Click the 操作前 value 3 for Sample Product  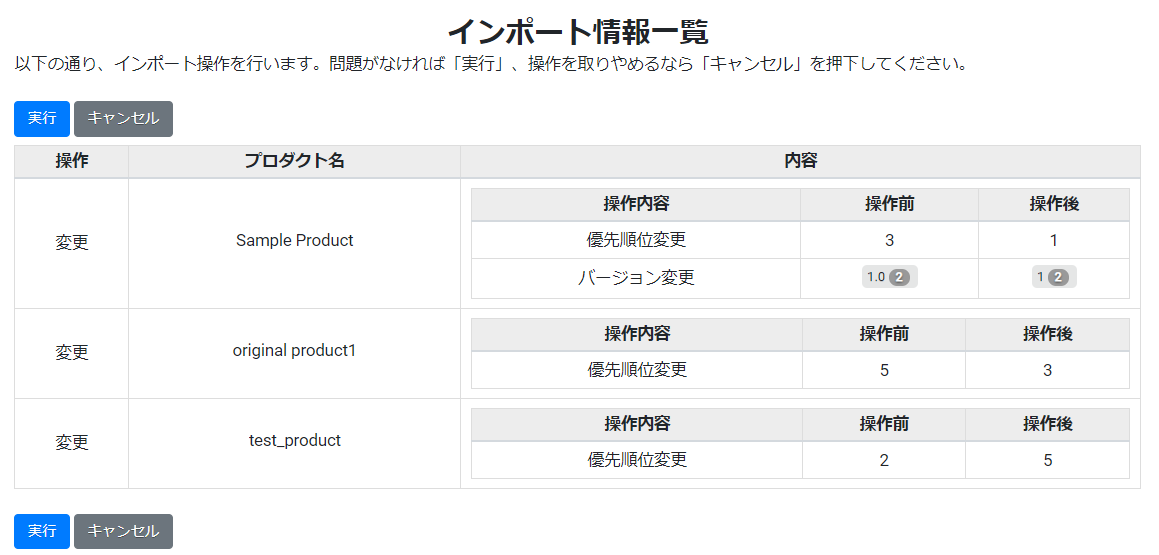click(x=889, y=240)
